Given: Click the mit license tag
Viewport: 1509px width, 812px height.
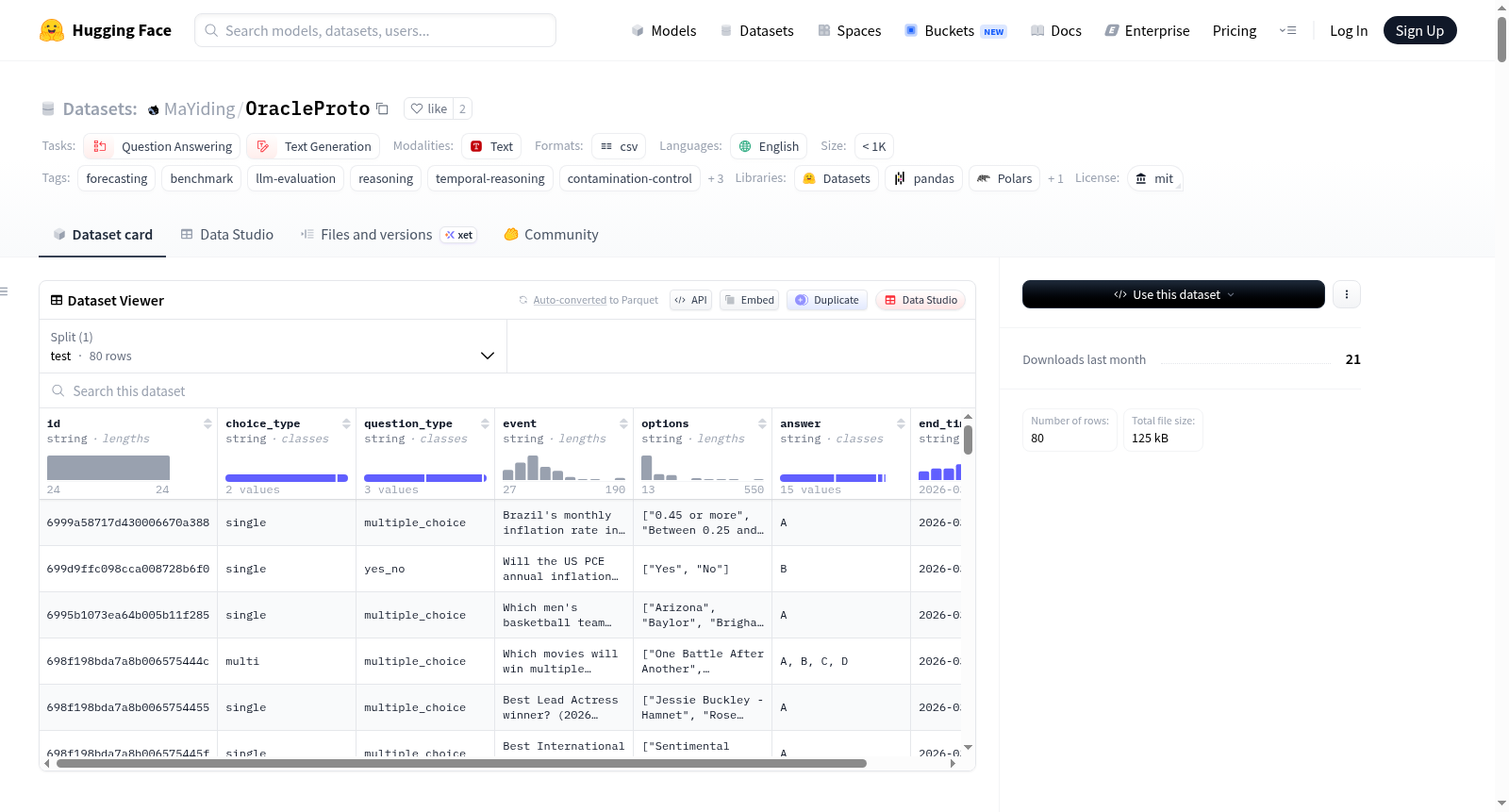Looking at the screenshot, I should pyautogui.click(x=1154, y=178).
